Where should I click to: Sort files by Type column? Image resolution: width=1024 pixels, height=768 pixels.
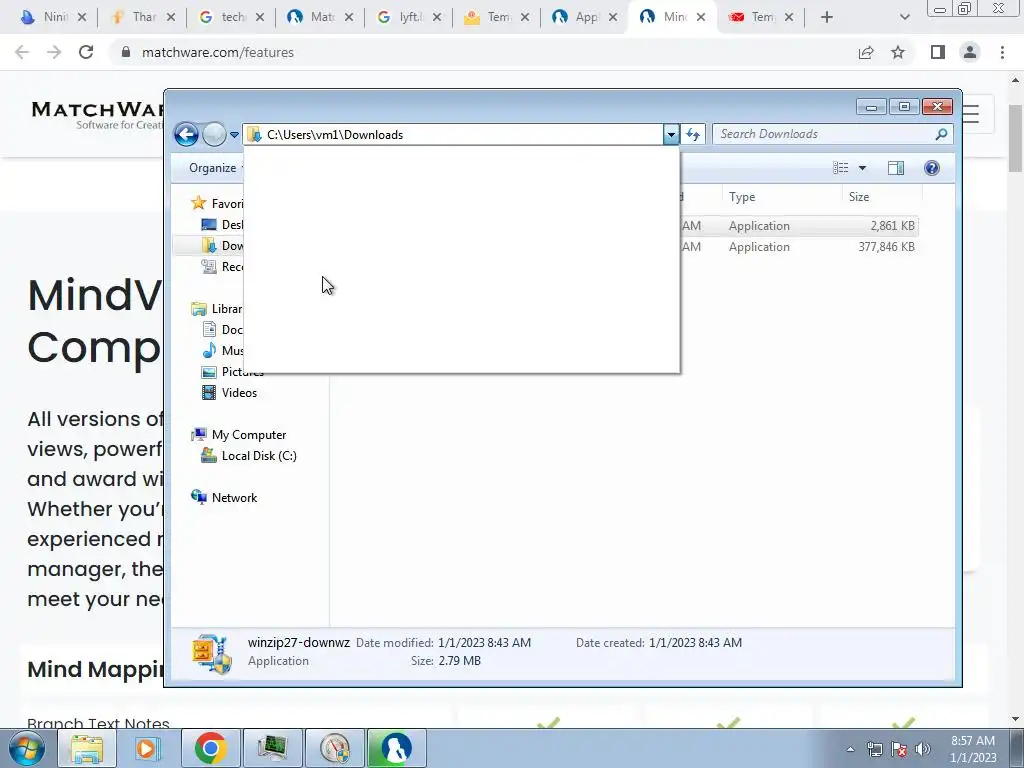pyautogui.click(x=781, y=197)
